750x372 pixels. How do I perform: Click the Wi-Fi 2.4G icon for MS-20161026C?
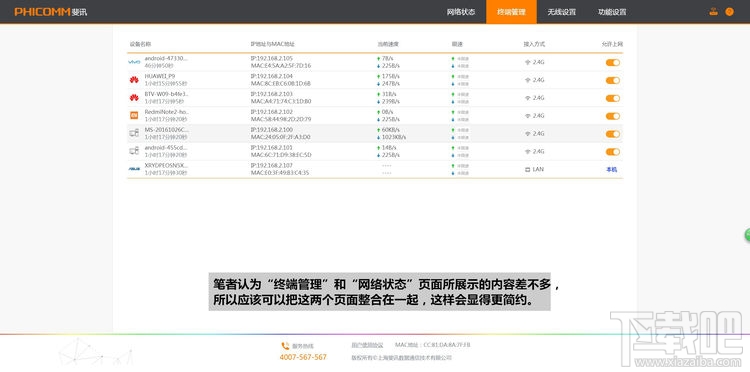pos(528,133)
